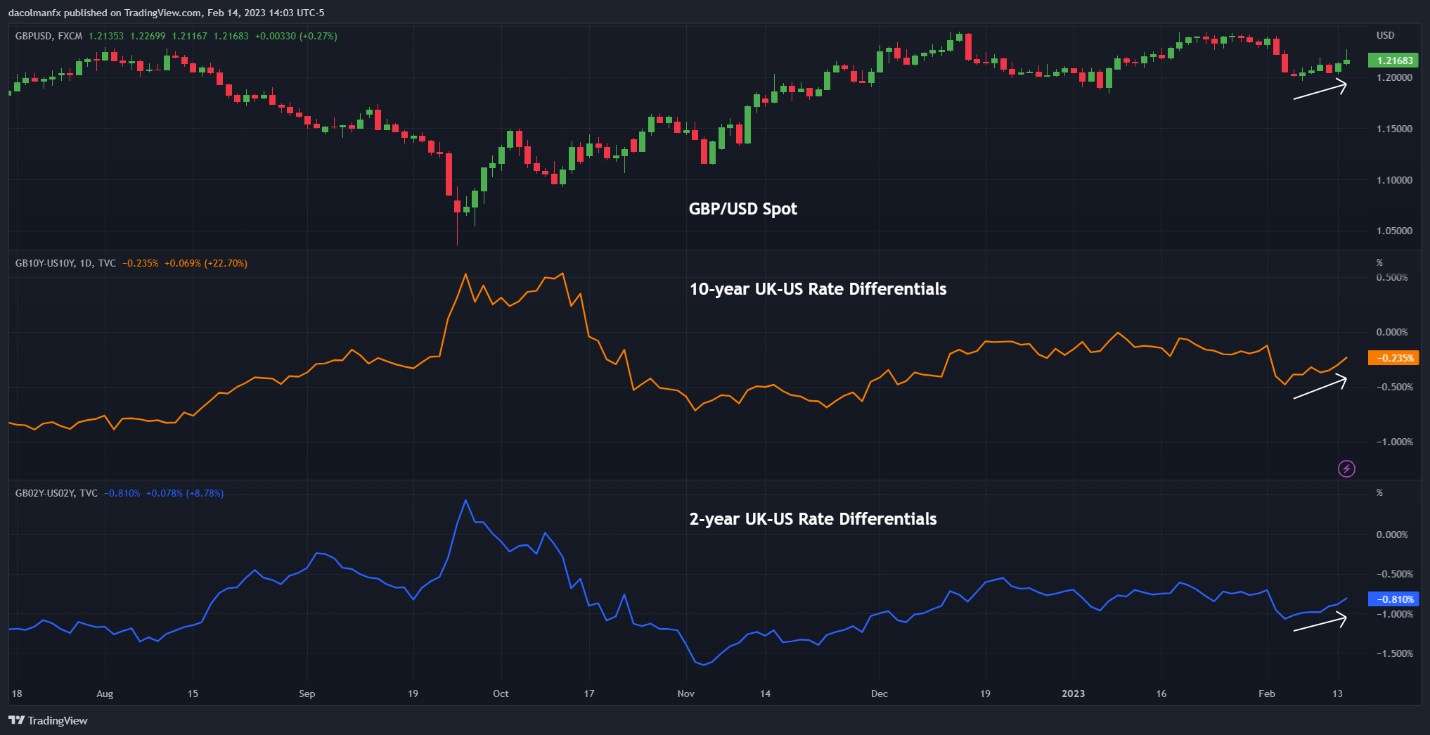This screenshot has height=735, width=1430.
Task: Click the '10-year UK-US Rate Differentials' annotation
Action: pos(818,289)
